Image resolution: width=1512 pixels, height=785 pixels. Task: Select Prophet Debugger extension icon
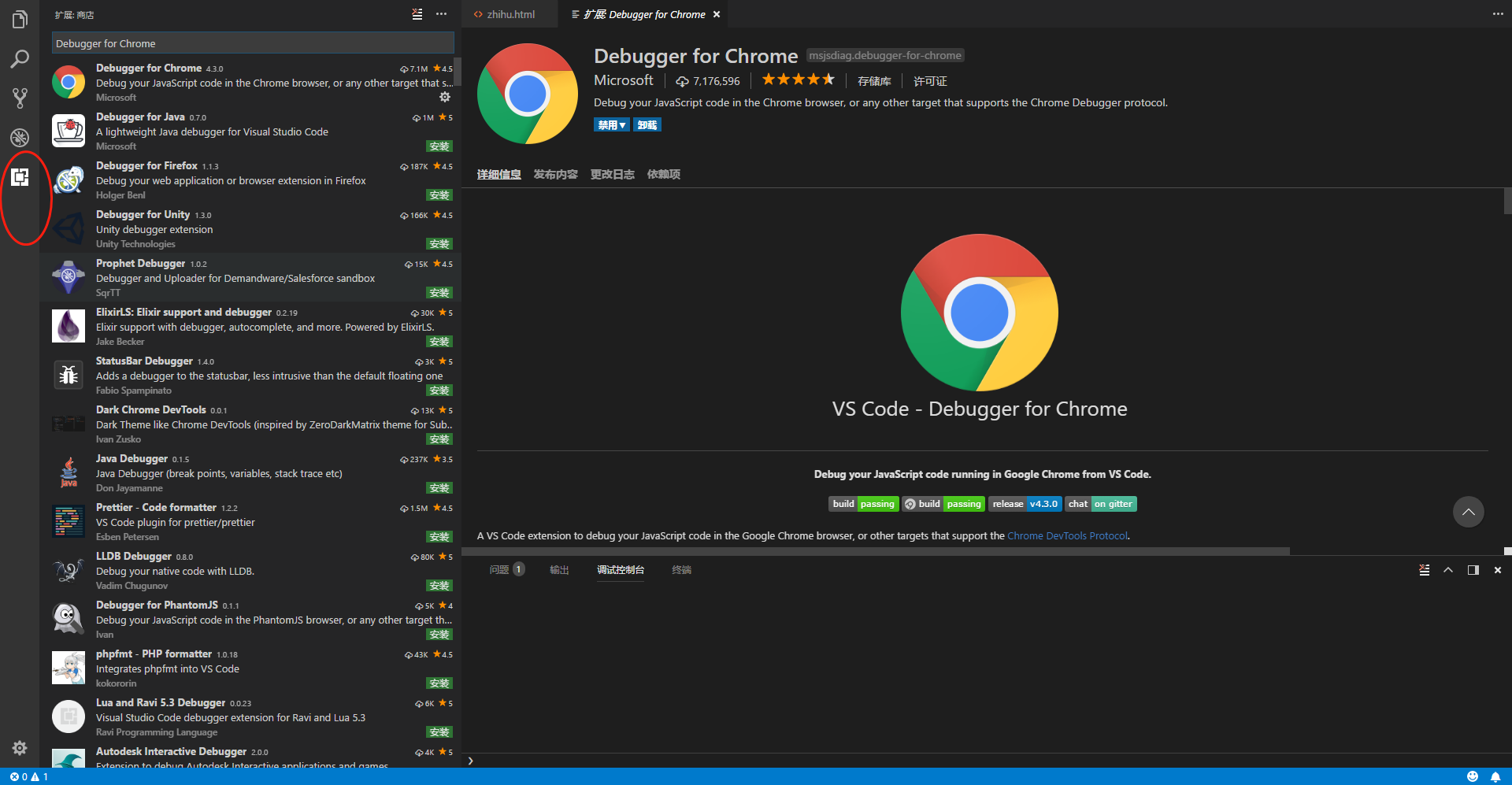coord(69,277)
